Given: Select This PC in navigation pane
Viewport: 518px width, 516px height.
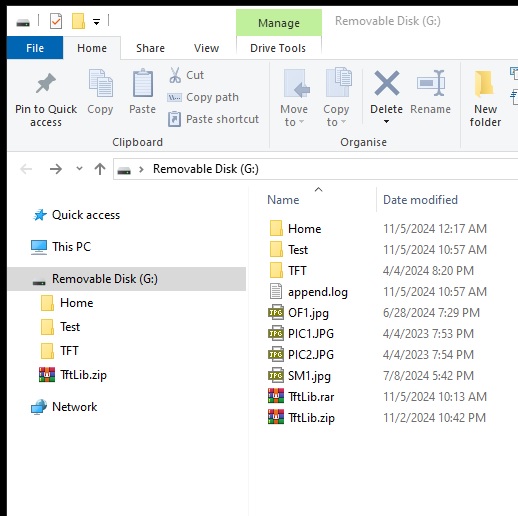Looking at the screenshot, I should [71, 247].
